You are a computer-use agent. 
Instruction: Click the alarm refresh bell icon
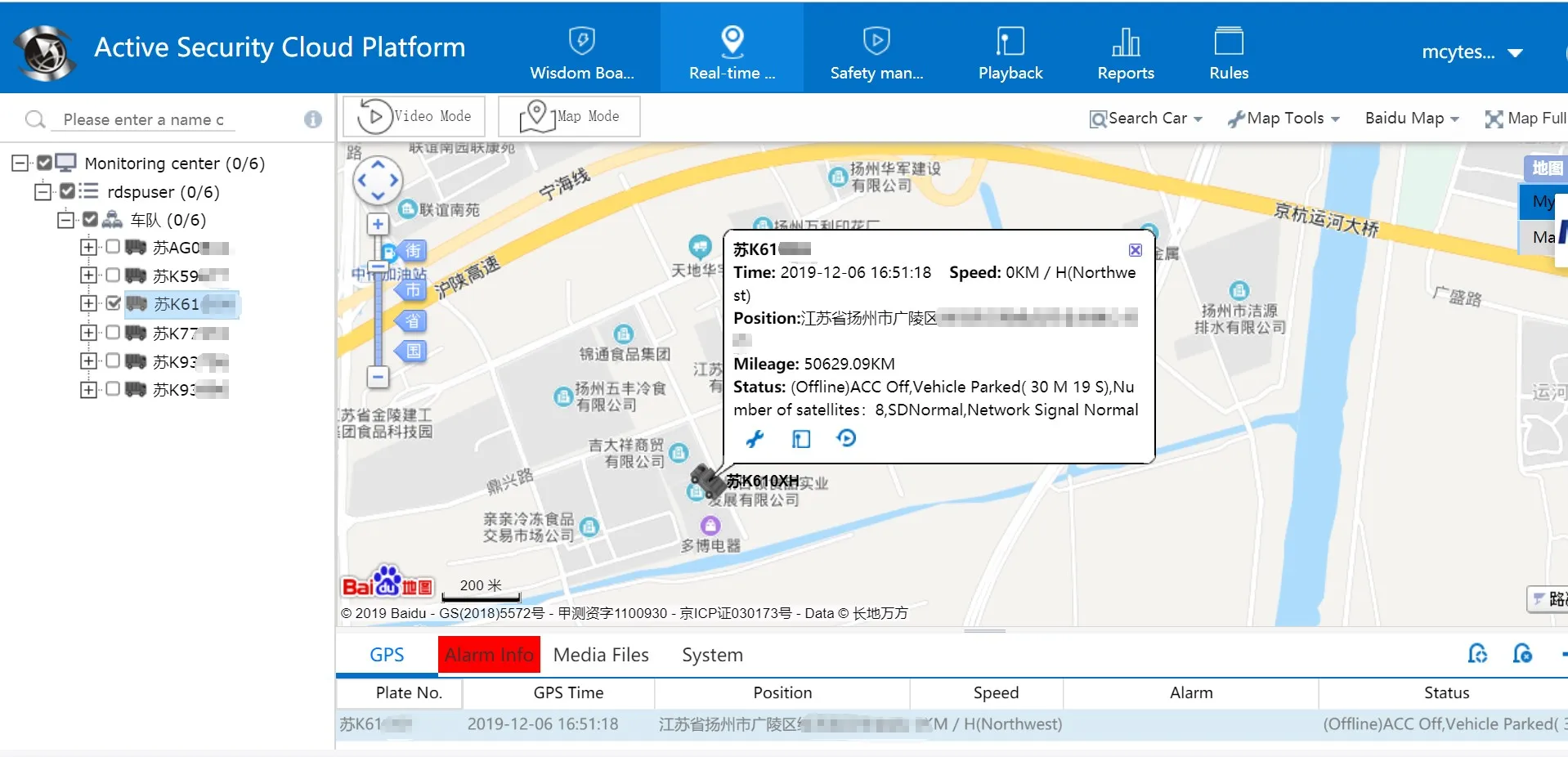[x=1477, y=654]
